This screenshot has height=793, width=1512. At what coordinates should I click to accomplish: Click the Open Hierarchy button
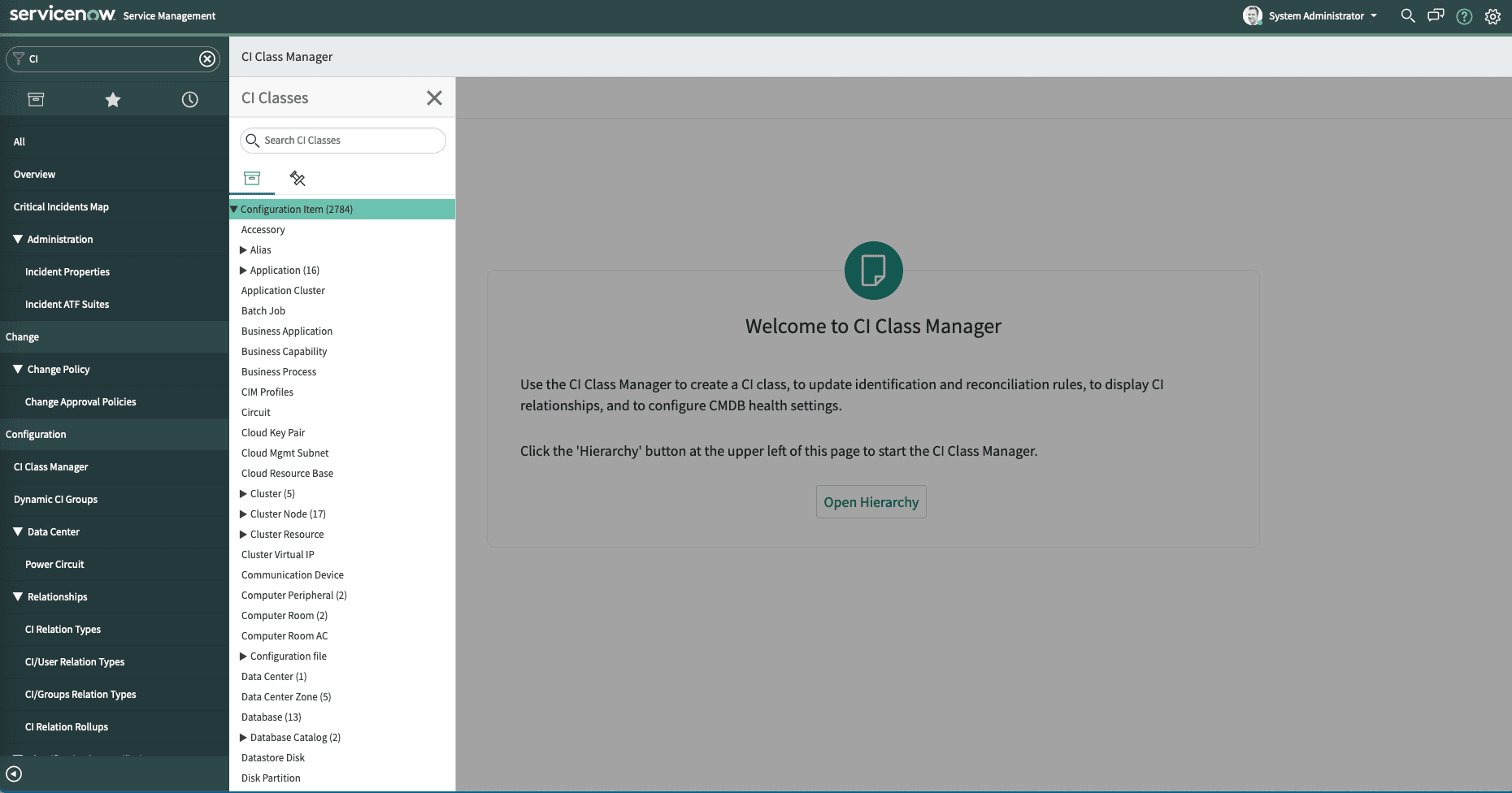[871, 502]
